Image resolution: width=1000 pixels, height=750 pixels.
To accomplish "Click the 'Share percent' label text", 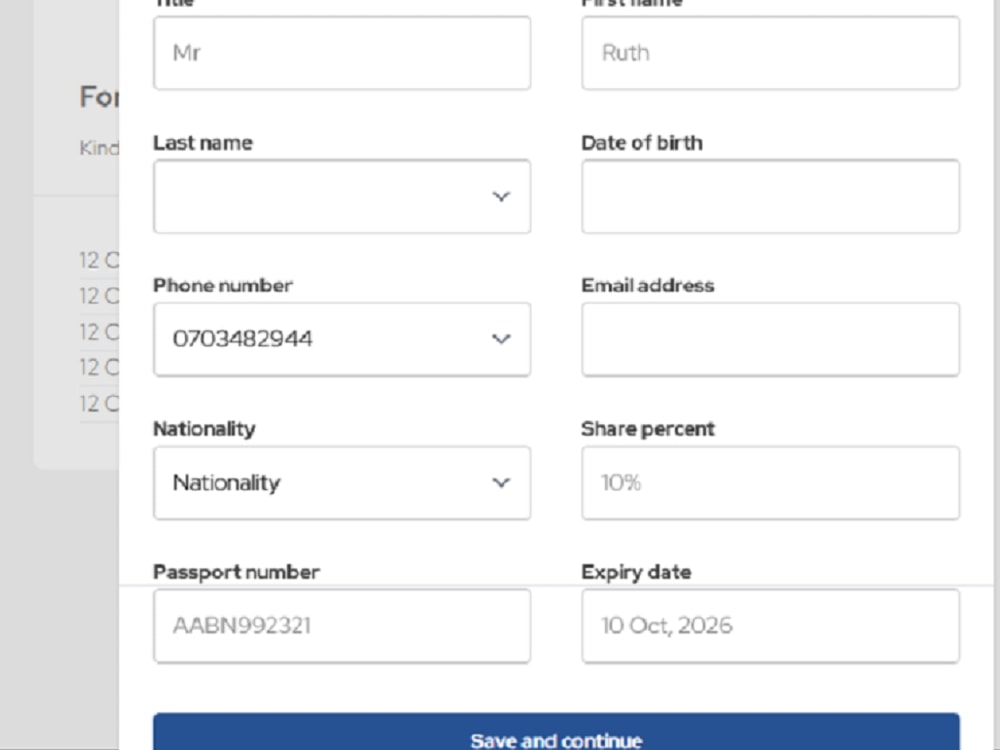I will (x=647, y=429).
